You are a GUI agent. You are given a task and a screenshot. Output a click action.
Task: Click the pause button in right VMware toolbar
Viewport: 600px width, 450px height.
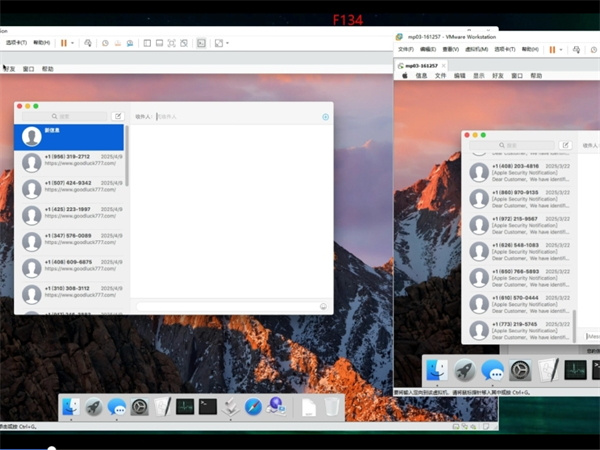pyautogui.click(x=551, y=49)
